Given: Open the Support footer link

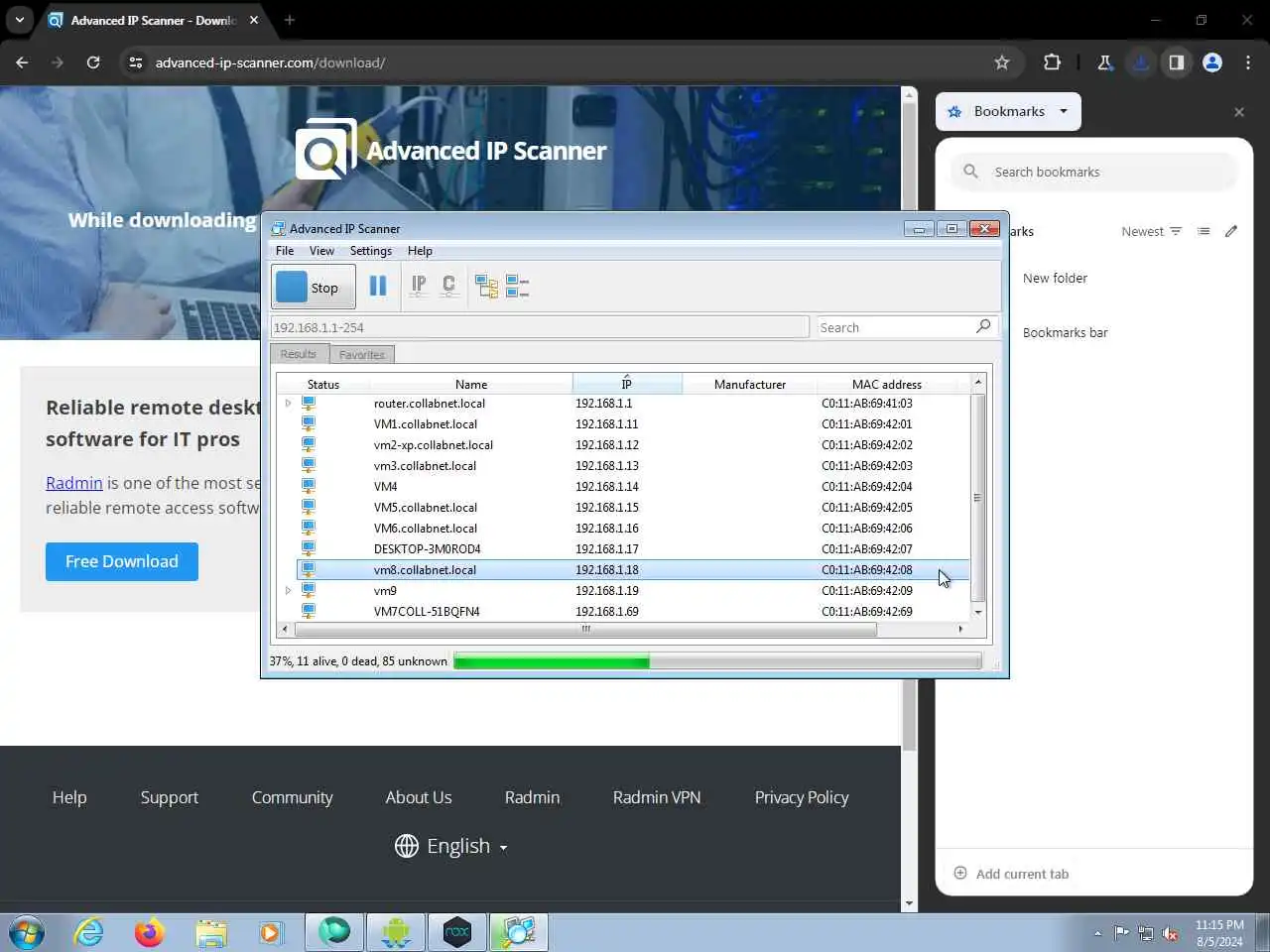Looking at the screenshot, I should [170, 797].
